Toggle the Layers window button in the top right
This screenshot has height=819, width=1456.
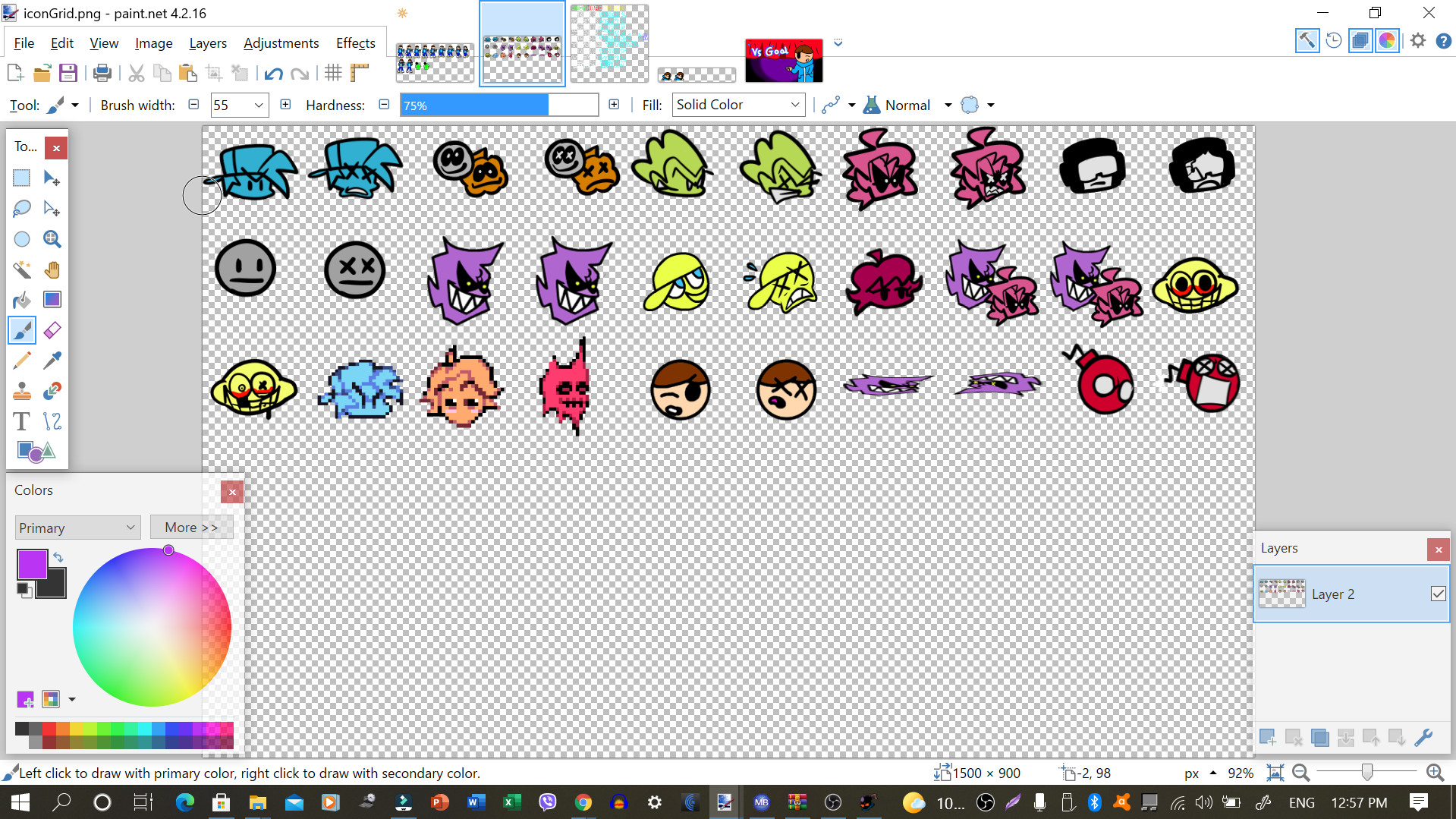1360,41
